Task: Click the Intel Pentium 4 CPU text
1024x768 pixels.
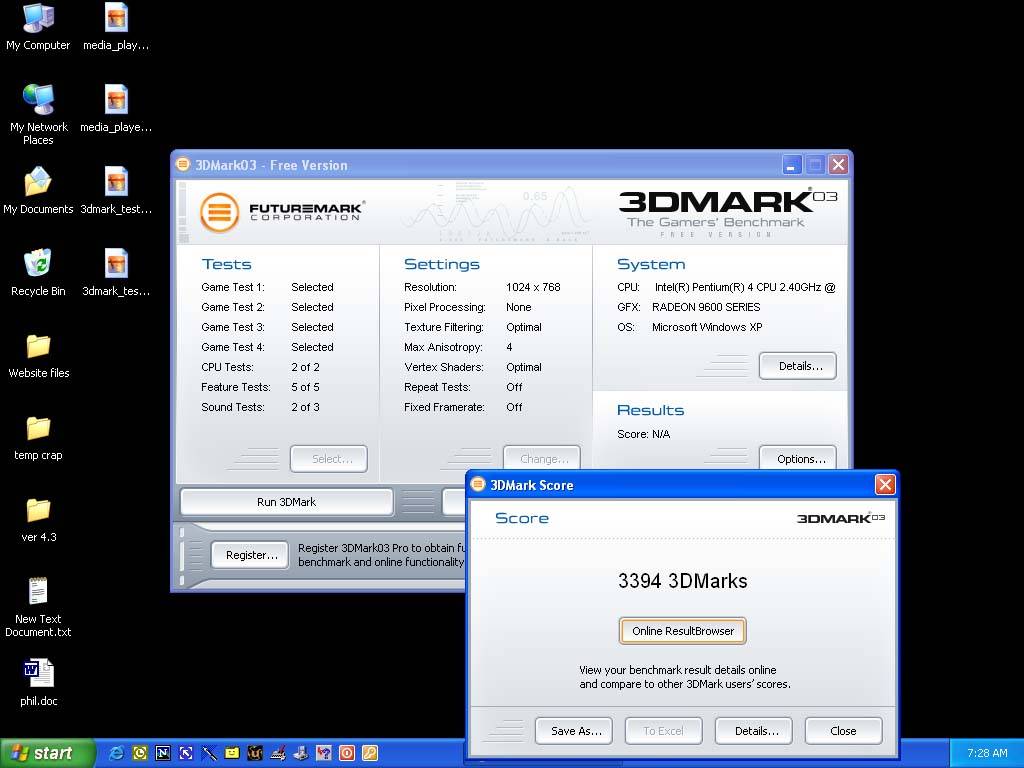Action: pos(745,287)
